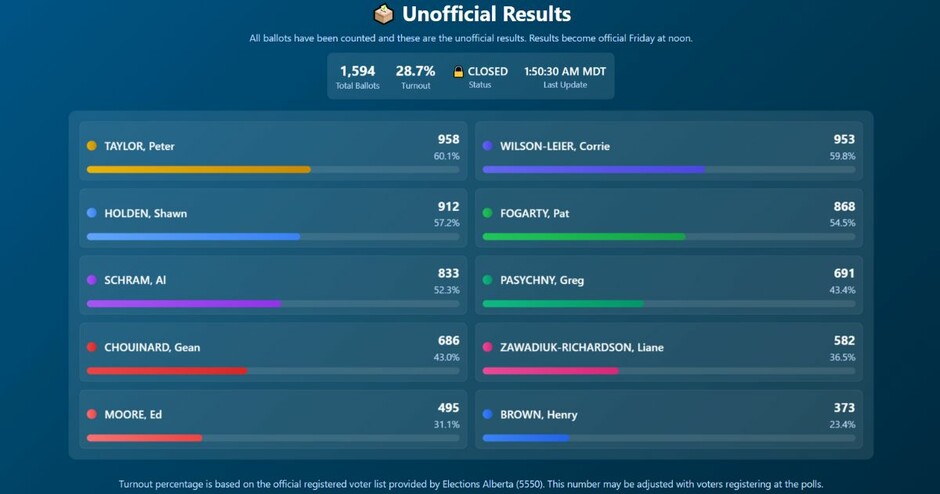Click the purple dot beside SCHRAM, Al
The width and height of the screenshot is (940, 494).
coord(92,280)
